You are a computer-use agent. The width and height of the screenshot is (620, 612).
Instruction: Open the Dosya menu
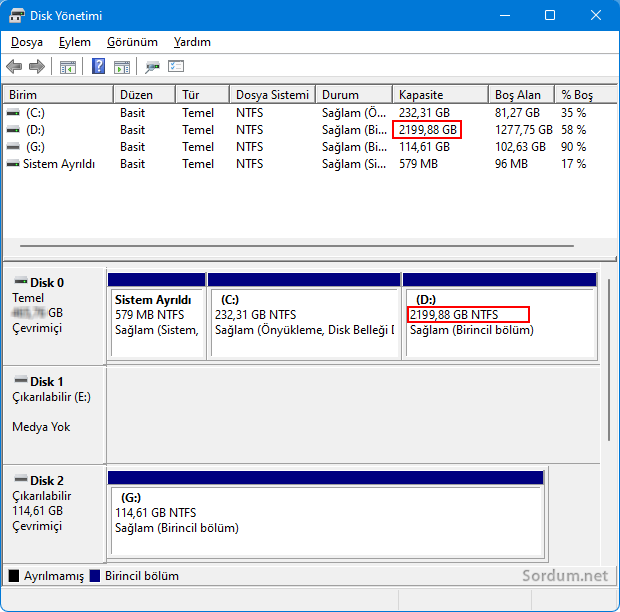(x=27, y=42)
